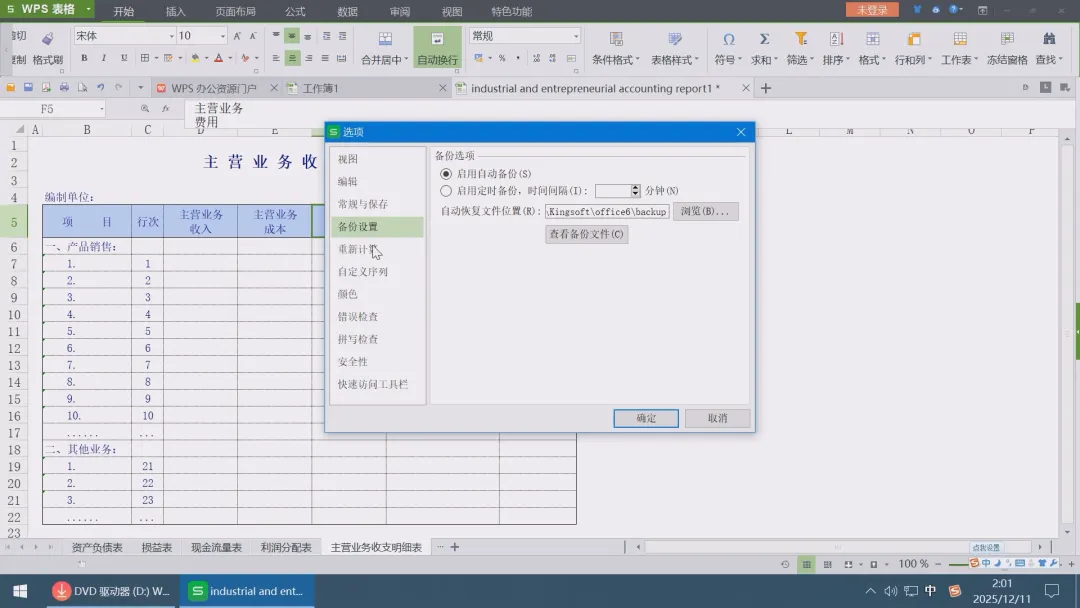Switch to the 资产负债表 sheet tab
The width and height of the screenshot is (1080, 608).
point(96,547)
